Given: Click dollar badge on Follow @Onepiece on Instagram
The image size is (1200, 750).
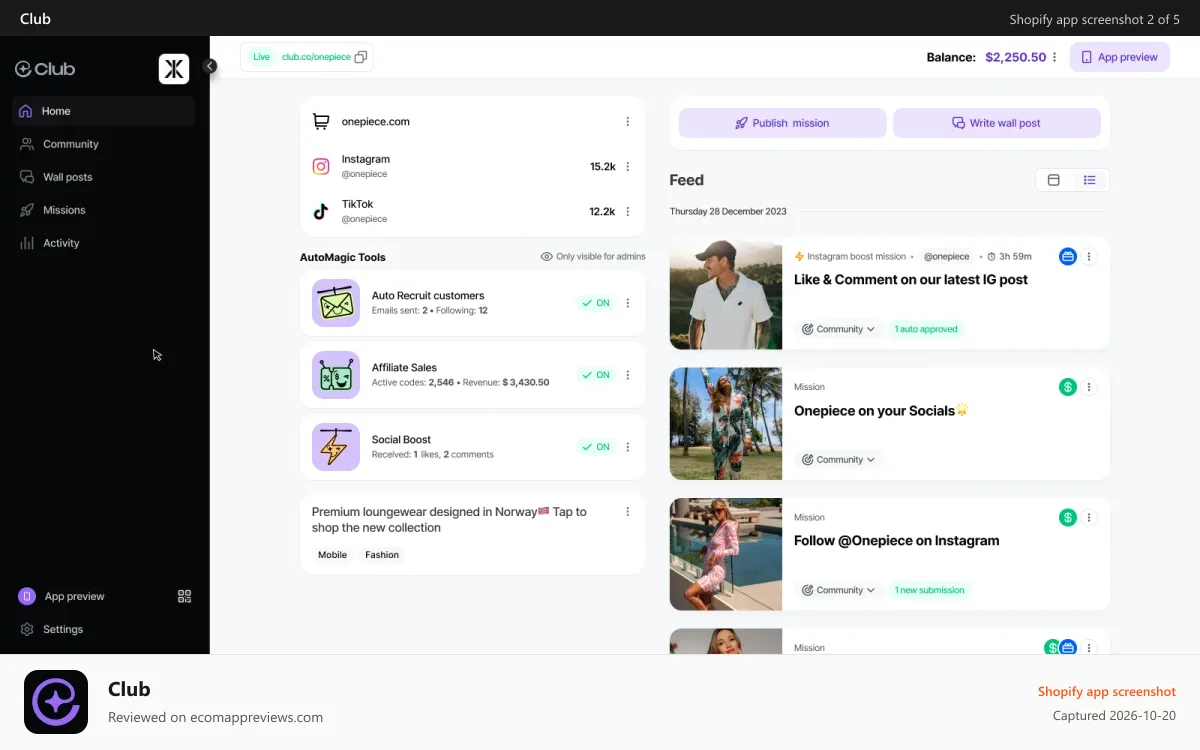Looking at the screenshot, I should click(1068, 517).
